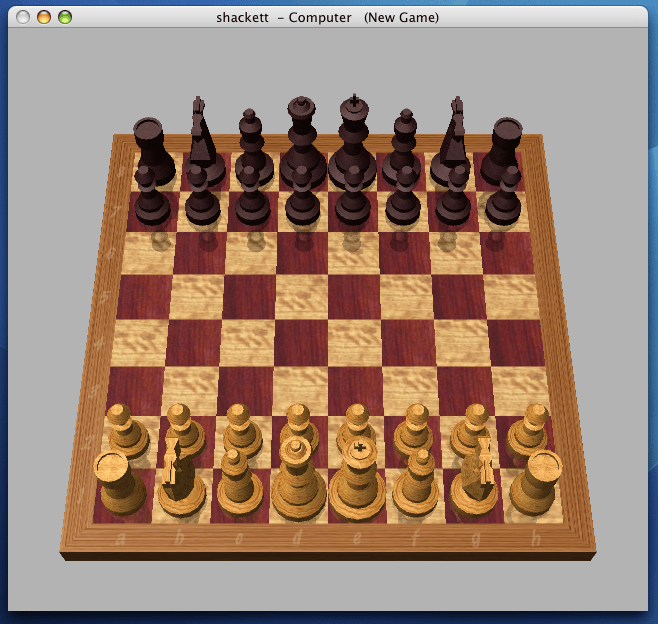Click the empty c3 square
Screen dimensions: 658x624
coord(245,391)
